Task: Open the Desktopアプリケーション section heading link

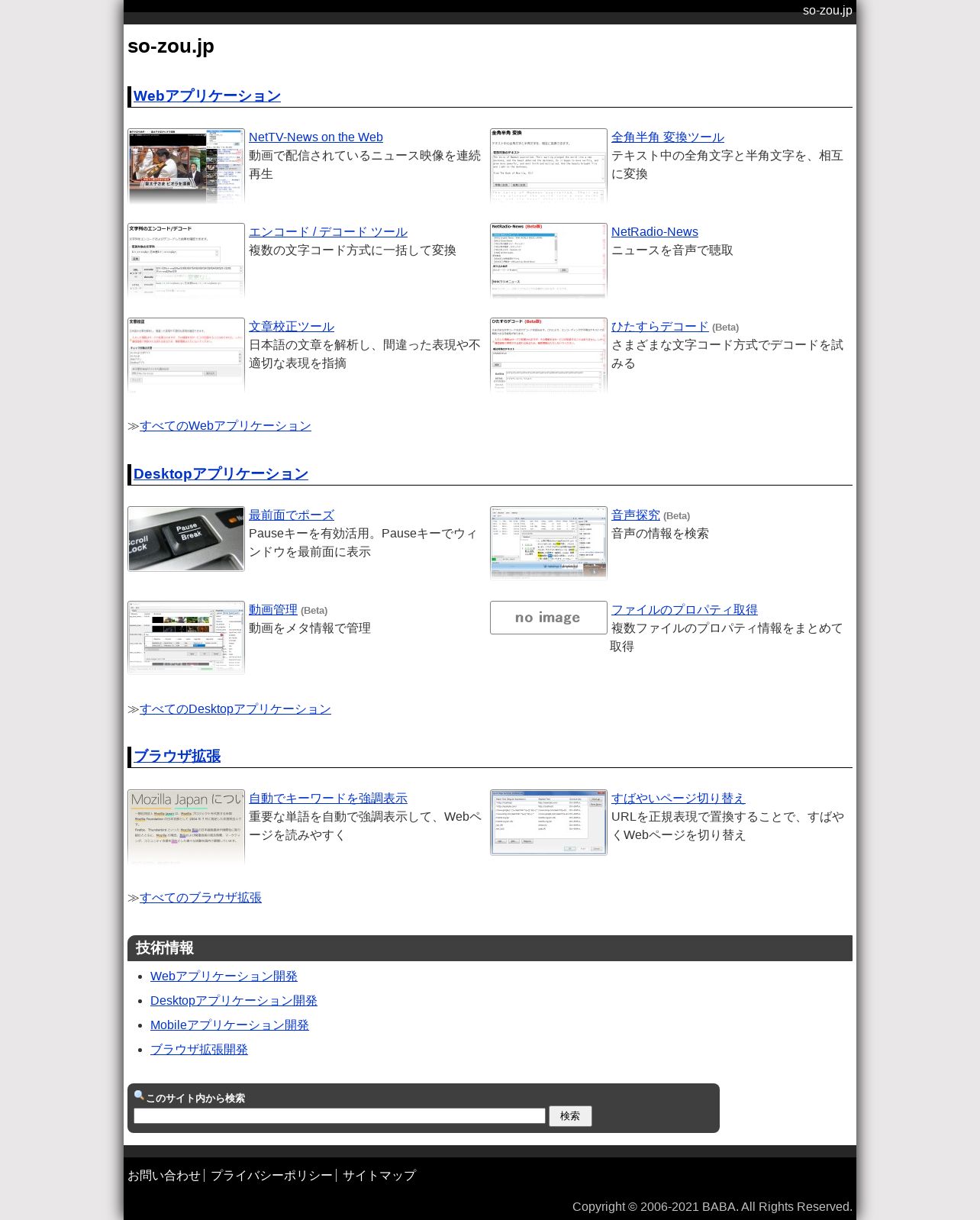Action: pos(221,473)
